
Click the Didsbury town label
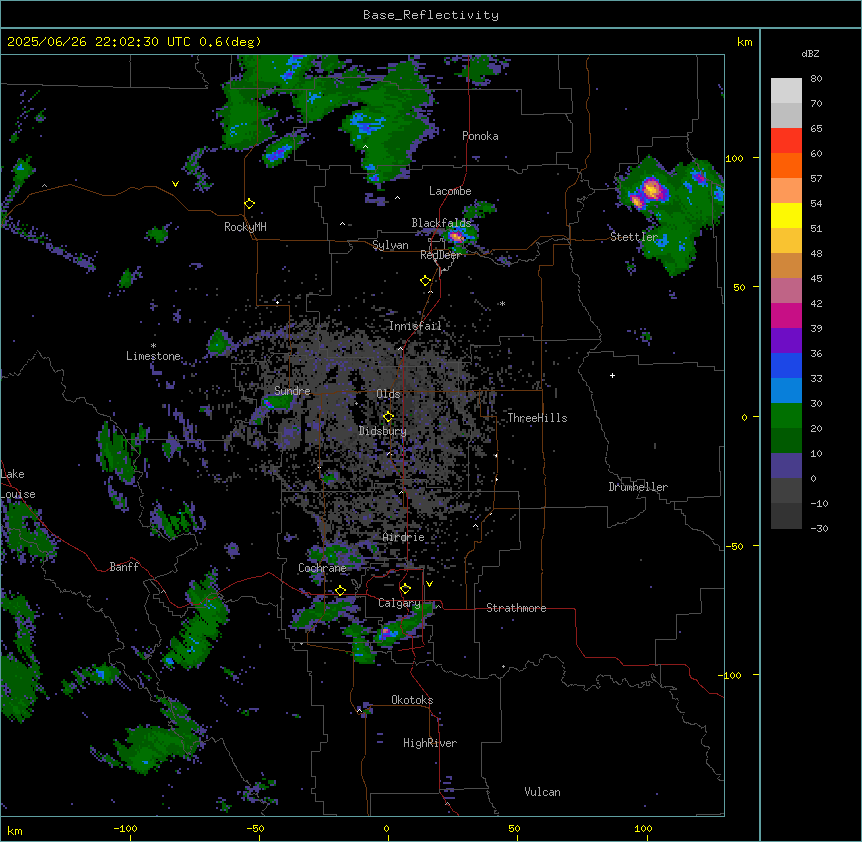[x=383, y=431]
